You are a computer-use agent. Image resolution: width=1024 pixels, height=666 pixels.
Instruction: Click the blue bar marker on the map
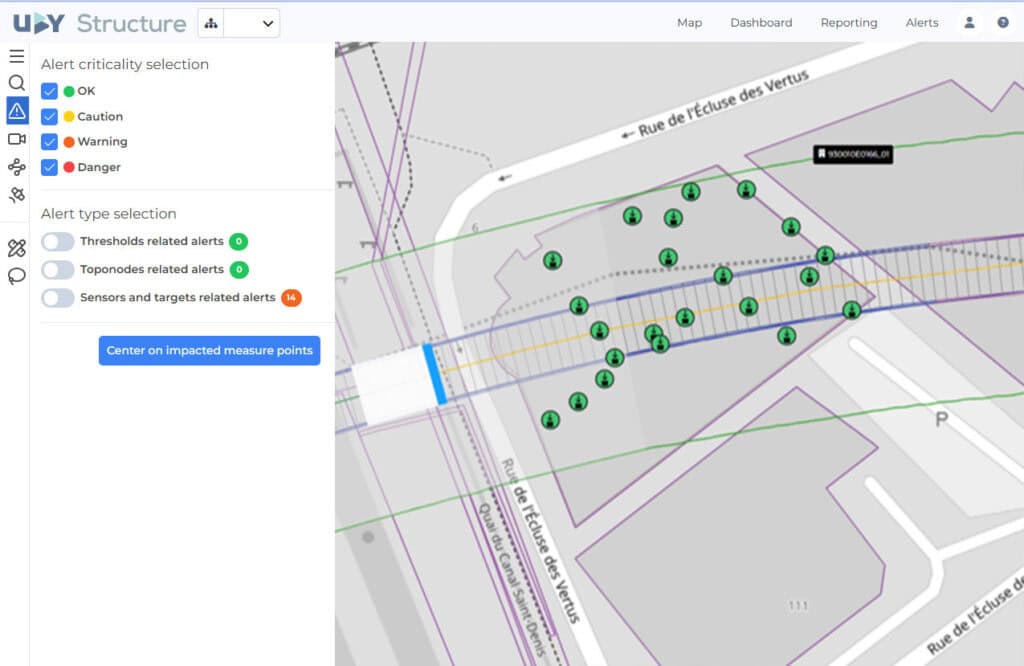(x=434, y=374)
